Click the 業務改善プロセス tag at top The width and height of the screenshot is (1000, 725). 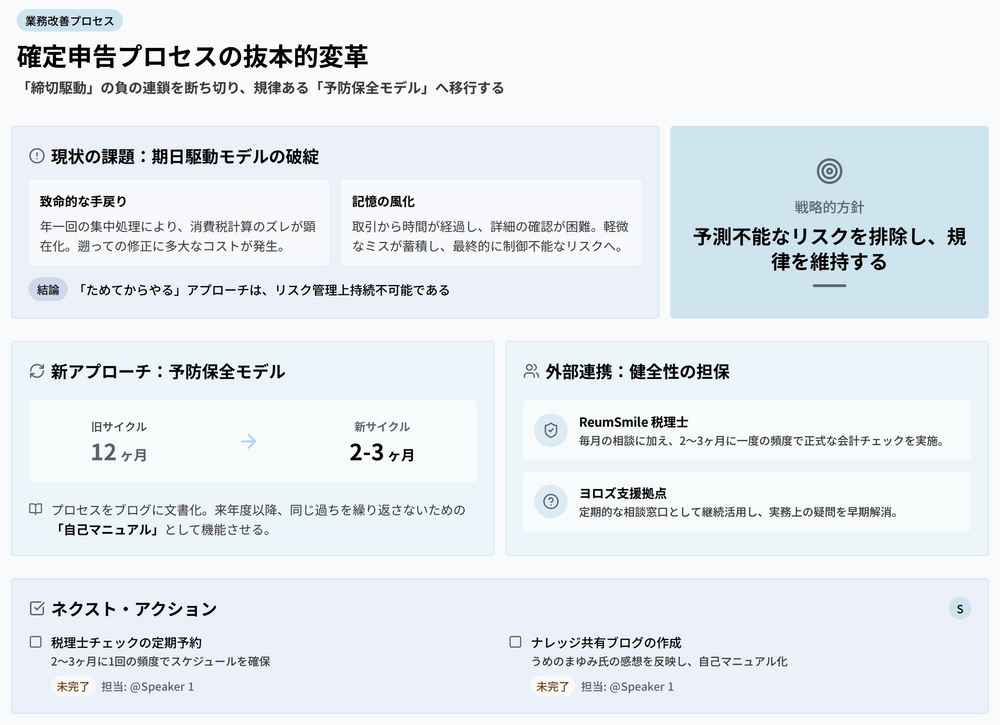(x=69, y=20)
